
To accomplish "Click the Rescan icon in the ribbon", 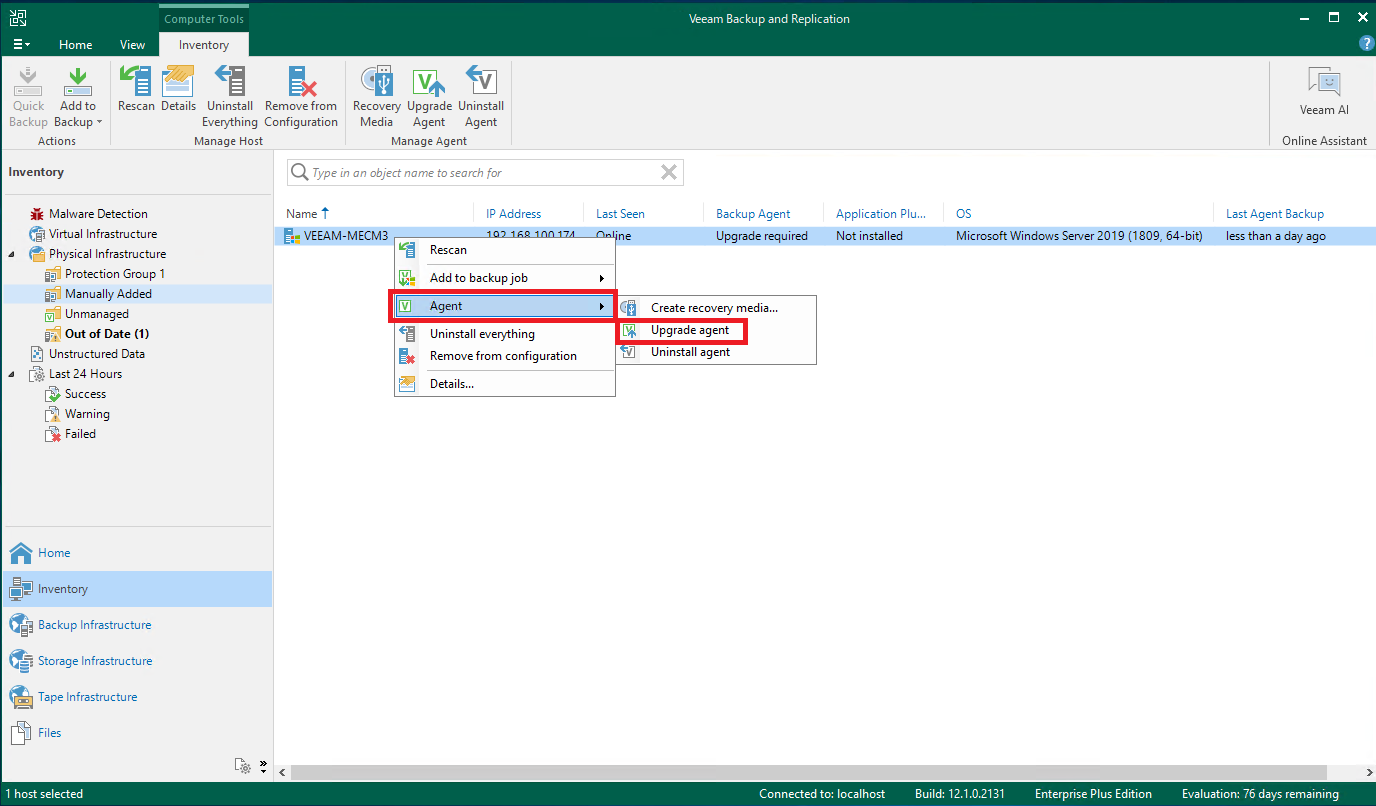I will pos(136,96).
